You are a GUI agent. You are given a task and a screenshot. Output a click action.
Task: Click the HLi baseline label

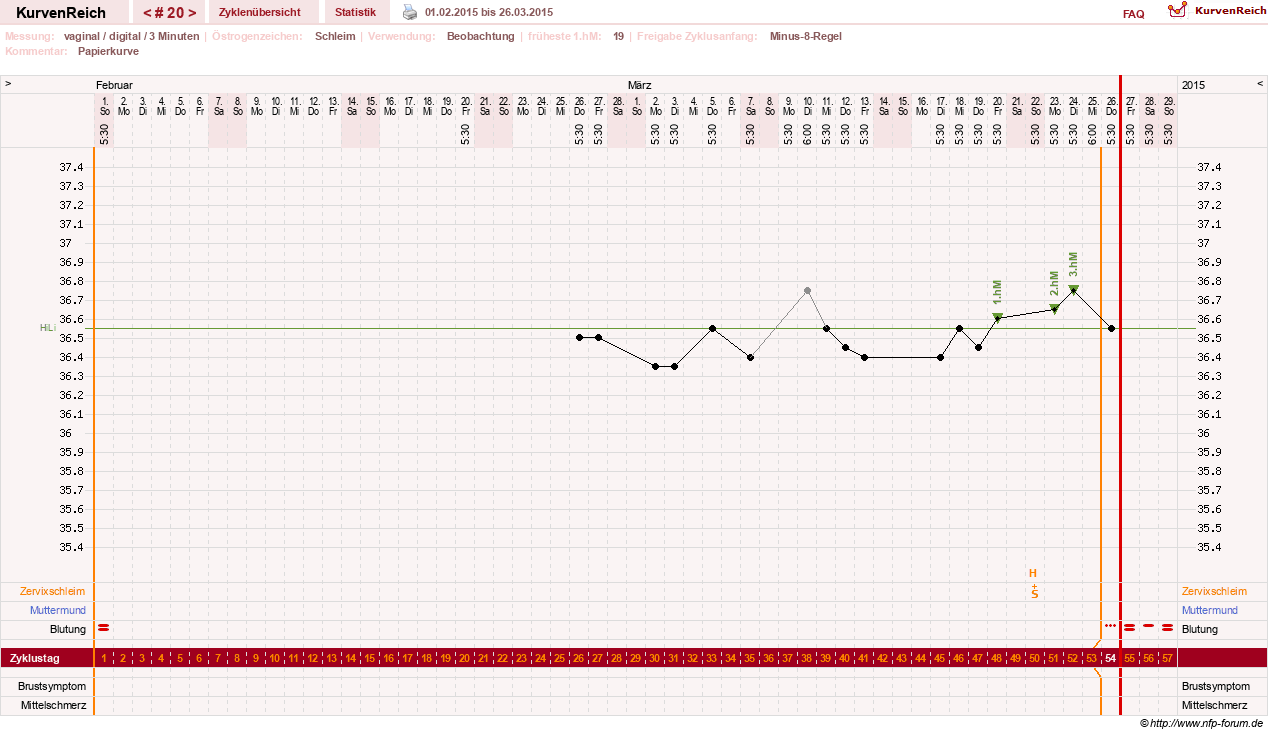tap(47, 328)
